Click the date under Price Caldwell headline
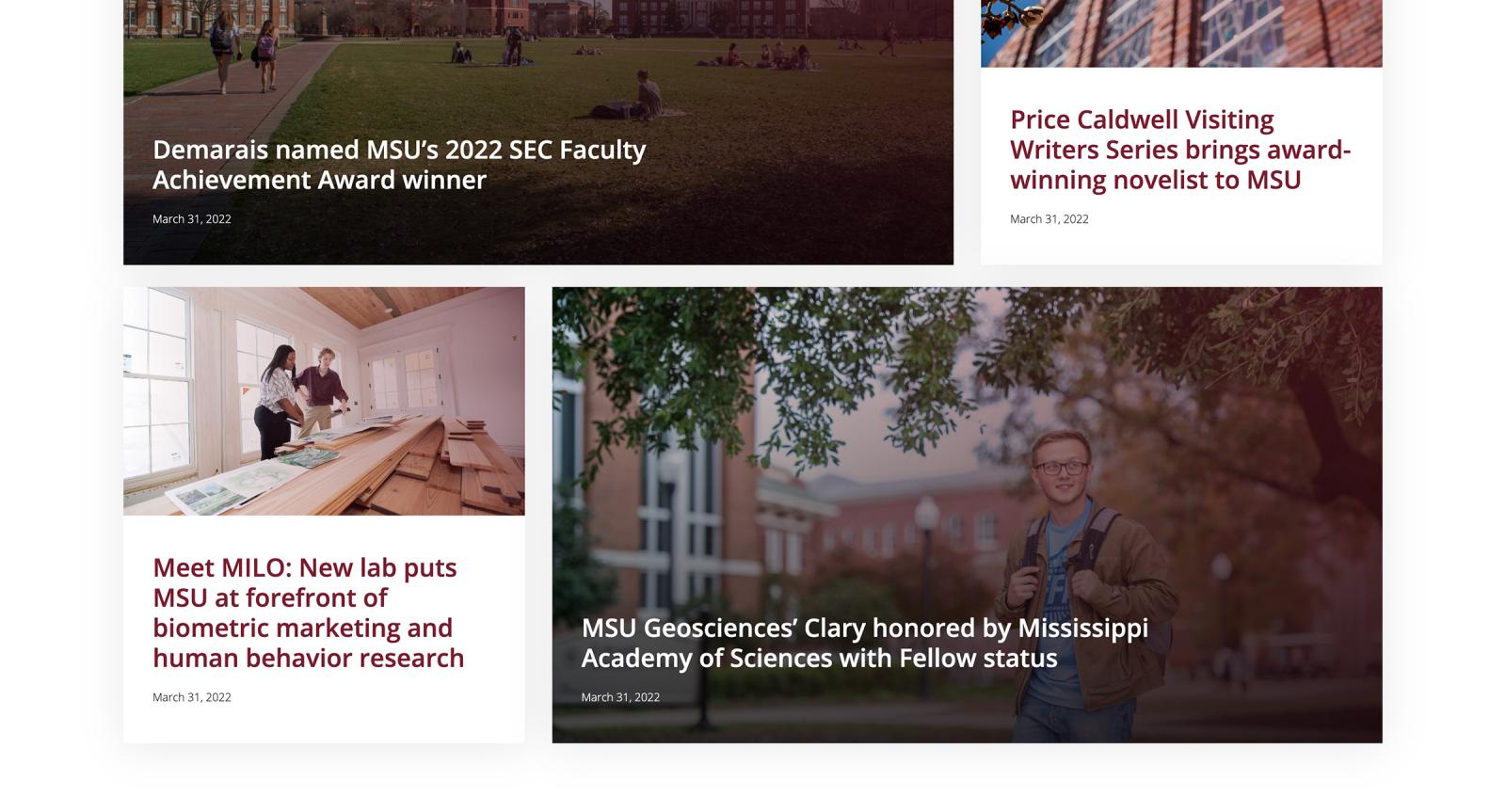 point(1049,219)
